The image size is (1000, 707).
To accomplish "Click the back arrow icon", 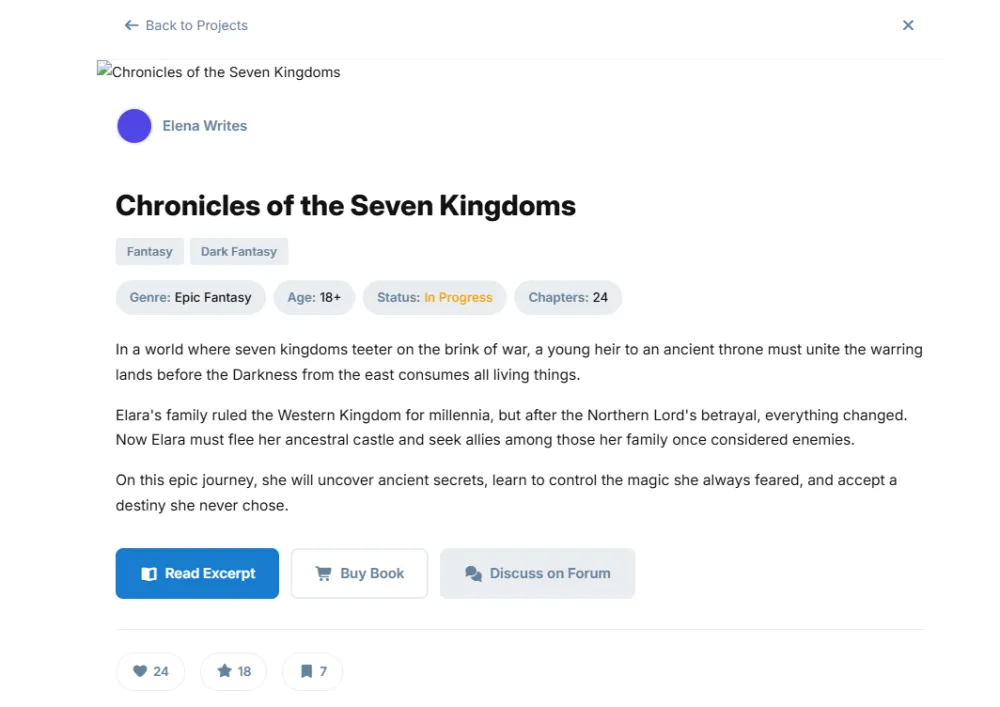I will tap(131, 25).
